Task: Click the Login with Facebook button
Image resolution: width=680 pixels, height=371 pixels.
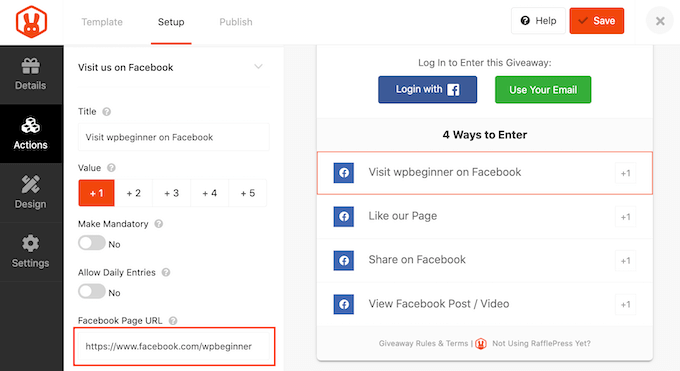Action: pos(427,89)
